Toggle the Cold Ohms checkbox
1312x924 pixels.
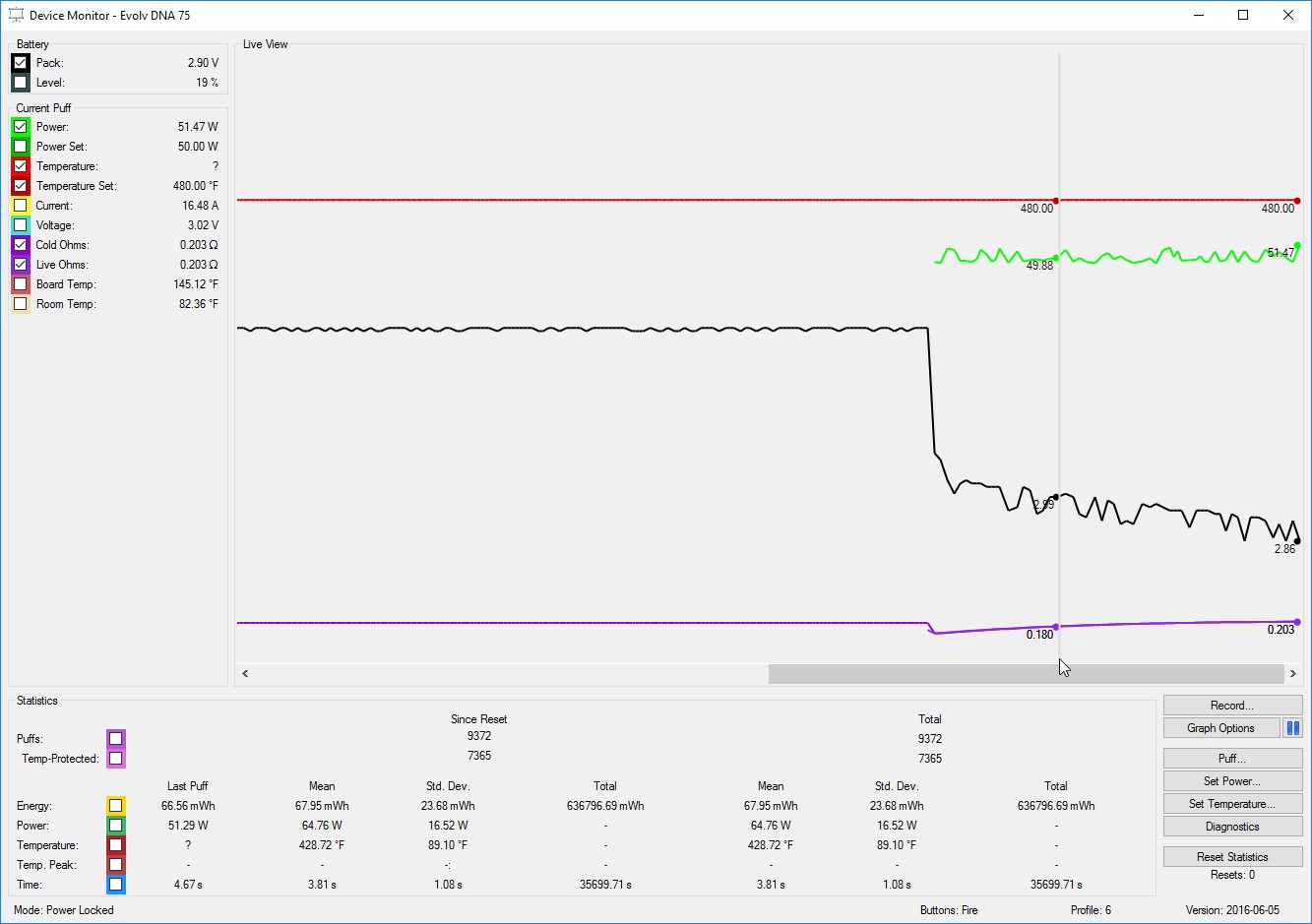(20, 245)
